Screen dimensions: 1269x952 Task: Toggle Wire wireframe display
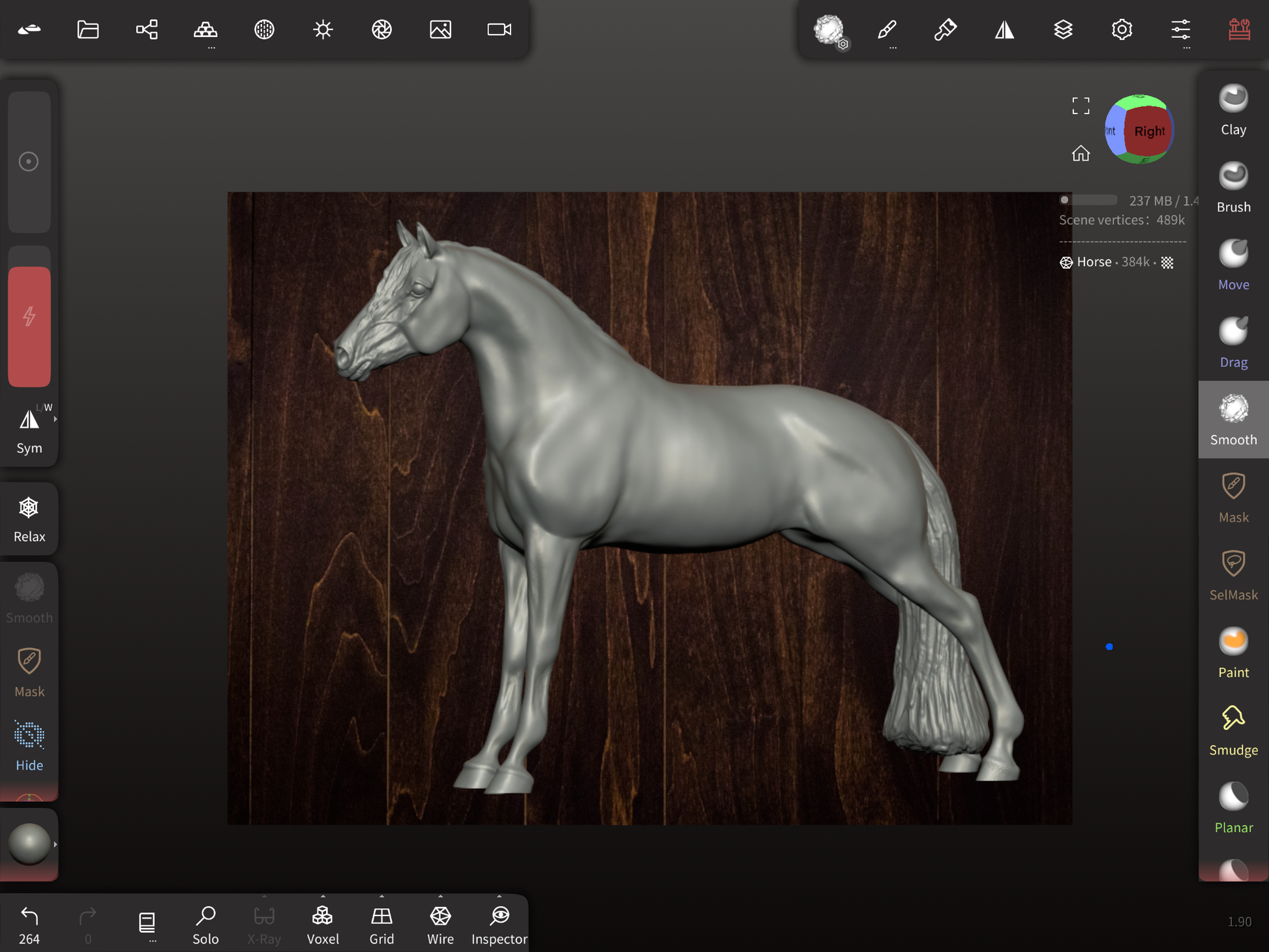(x=440, y=924)
